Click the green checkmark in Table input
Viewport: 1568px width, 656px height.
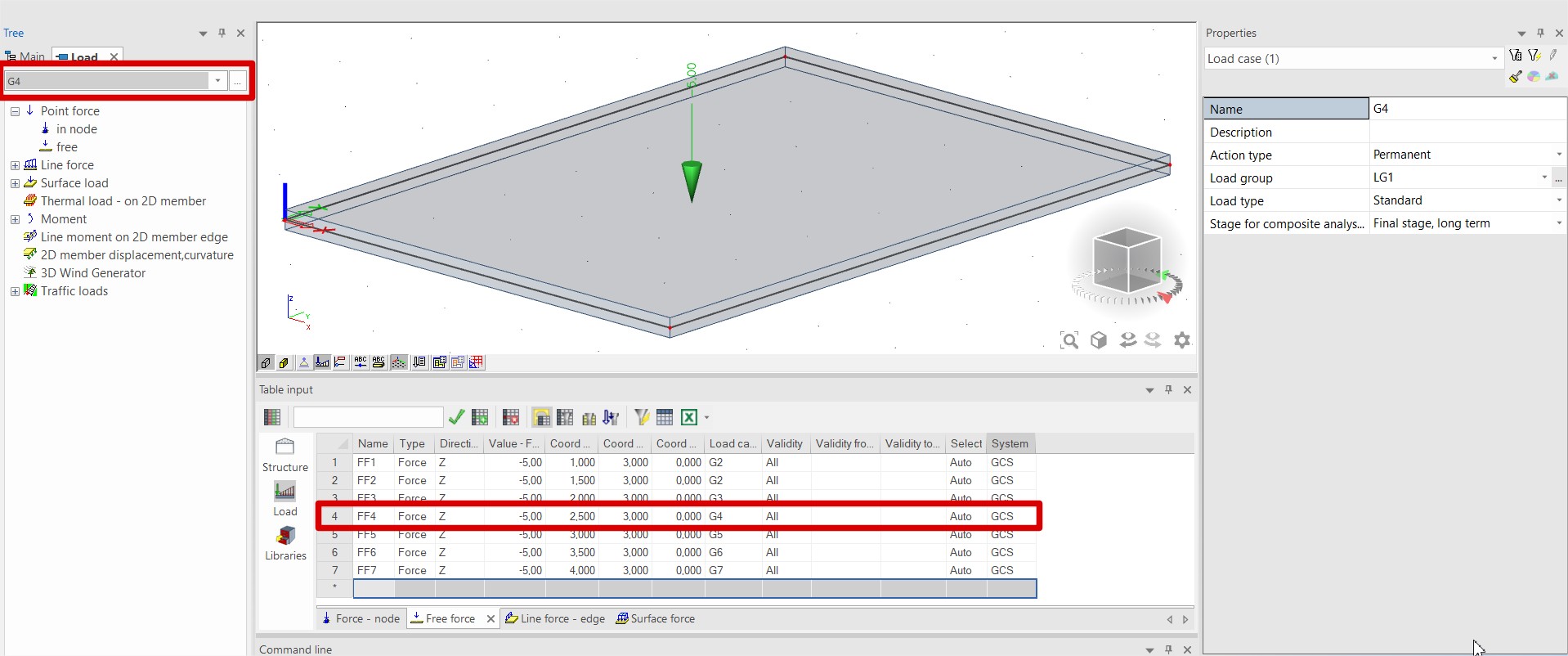pyautogui.click(x=456, y=417)
